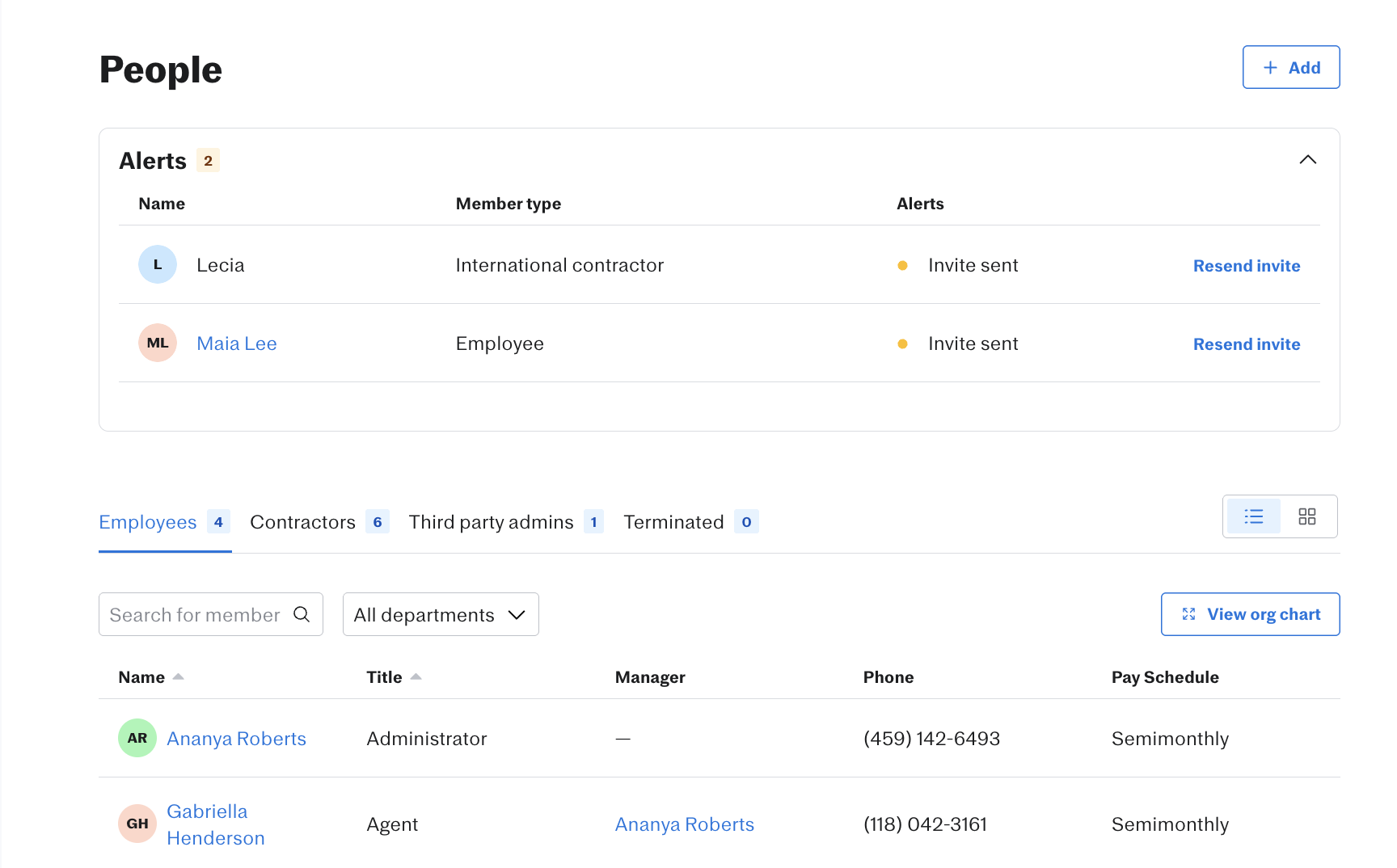Image resolution: width=1397 pixels, height=868 pixels.
Task: Click Lecia's avatar initial icon
Action: (157, 264)
